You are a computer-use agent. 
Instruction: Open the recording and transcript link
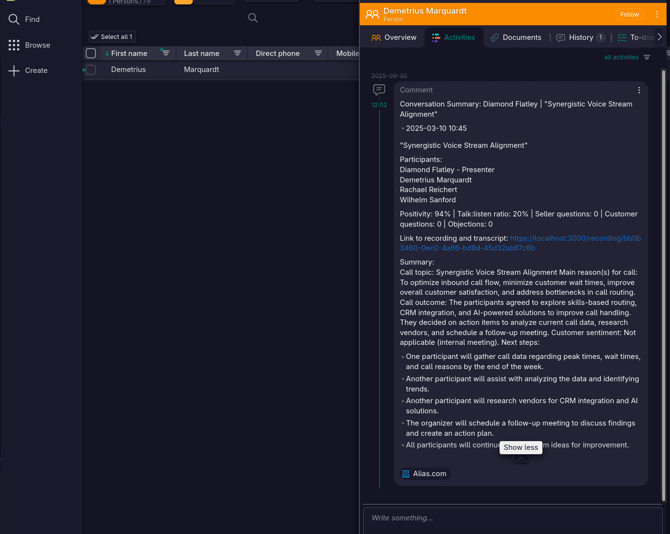(x=575, y=243)
